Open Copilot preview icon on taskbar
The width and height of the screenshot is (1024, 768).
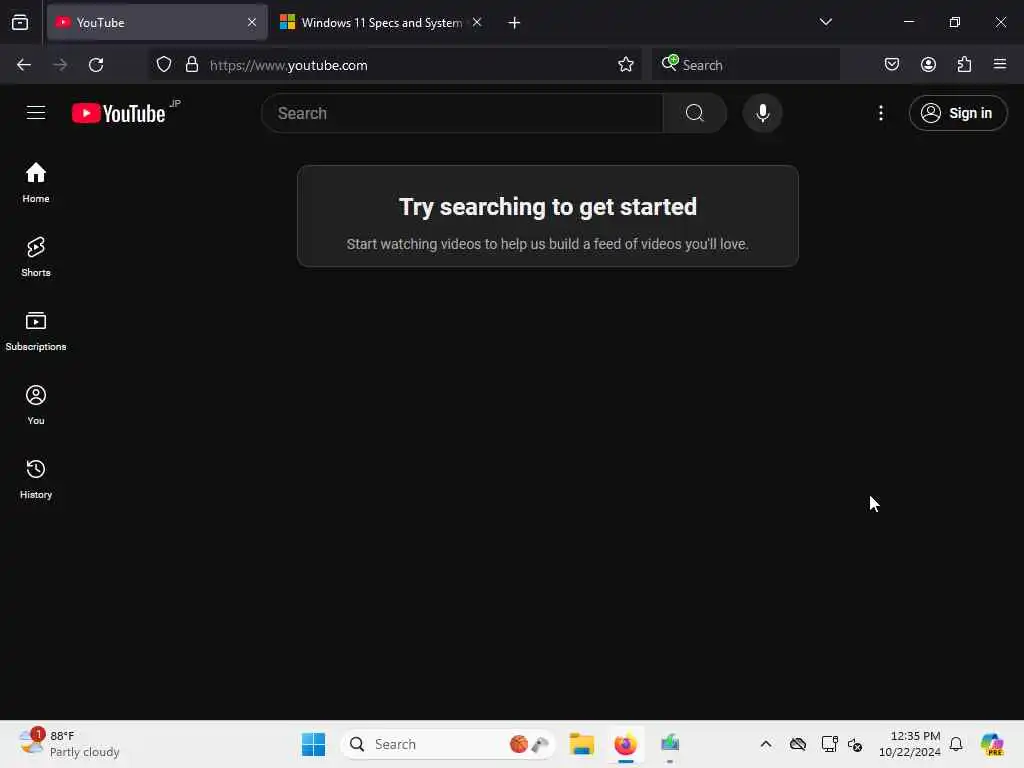coord(992,744)
